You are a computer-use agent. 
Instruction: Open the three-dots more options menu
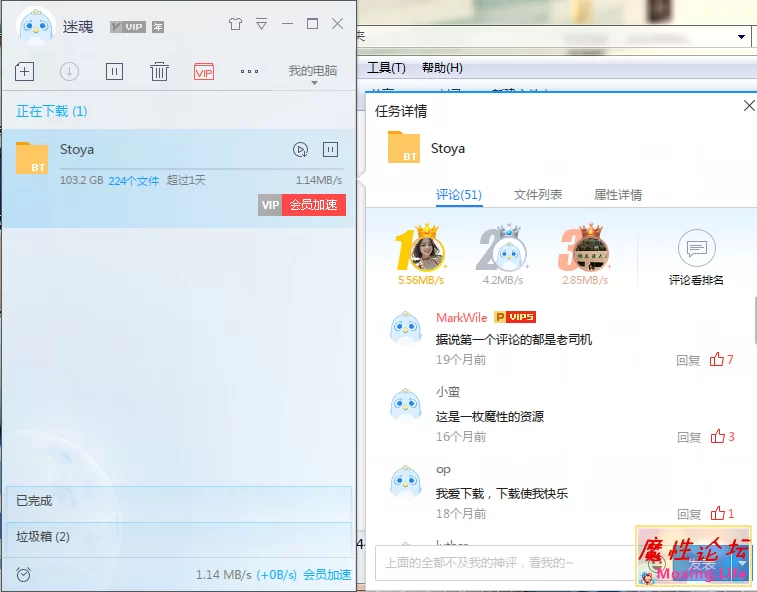tap(249, 71)
